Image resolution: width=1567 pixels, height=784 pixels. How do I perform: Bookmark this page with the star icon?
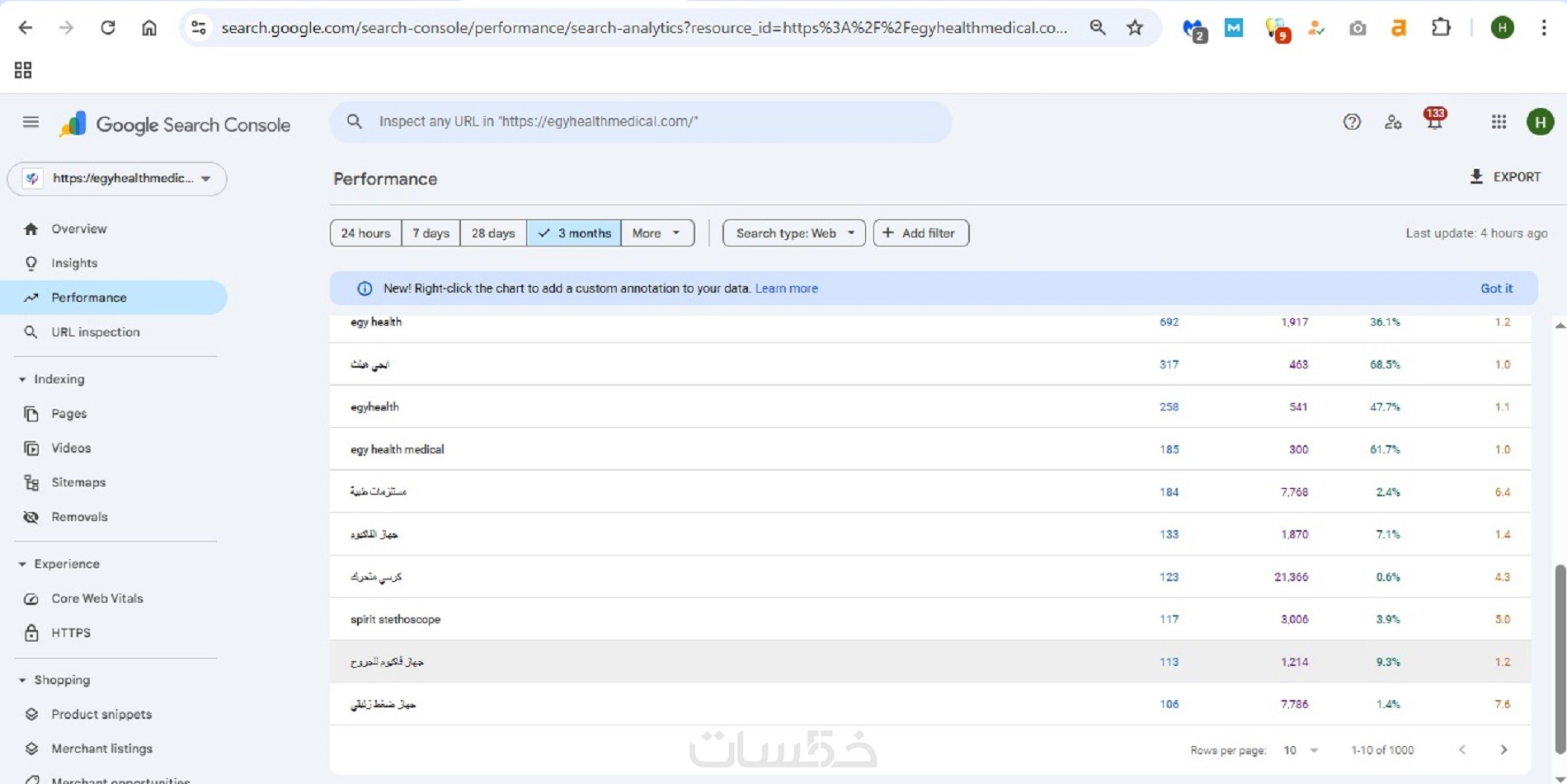pos(1135,27)
